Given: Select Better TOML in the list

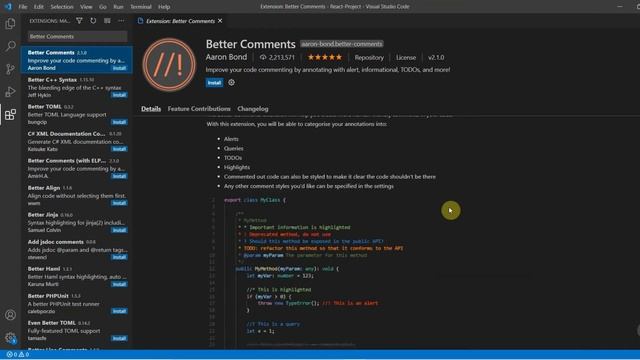Looking at the screenshot, I should click(77, 114).
